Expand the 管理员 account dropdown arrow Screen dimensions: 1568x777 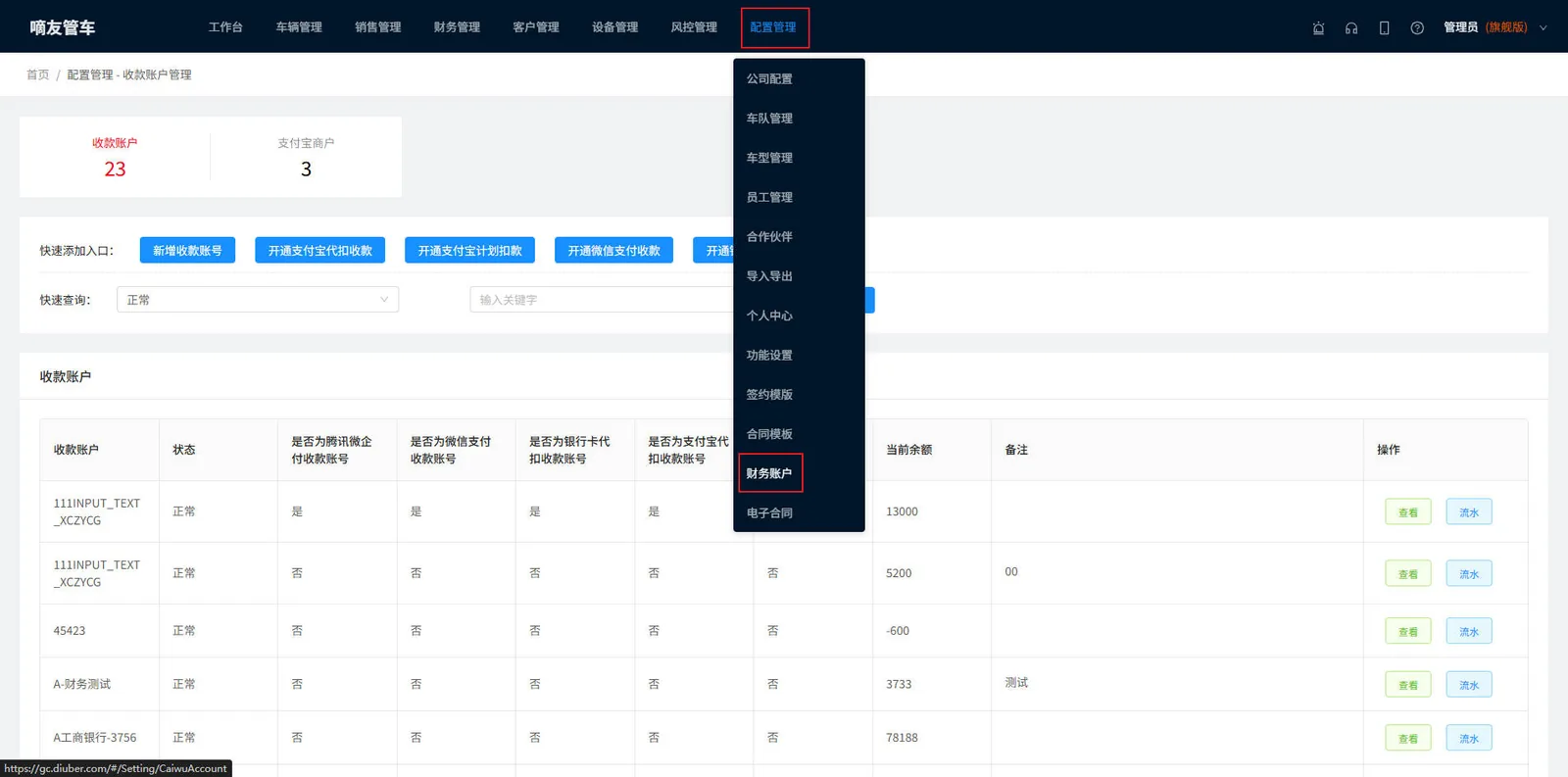tap(1543, 28)
